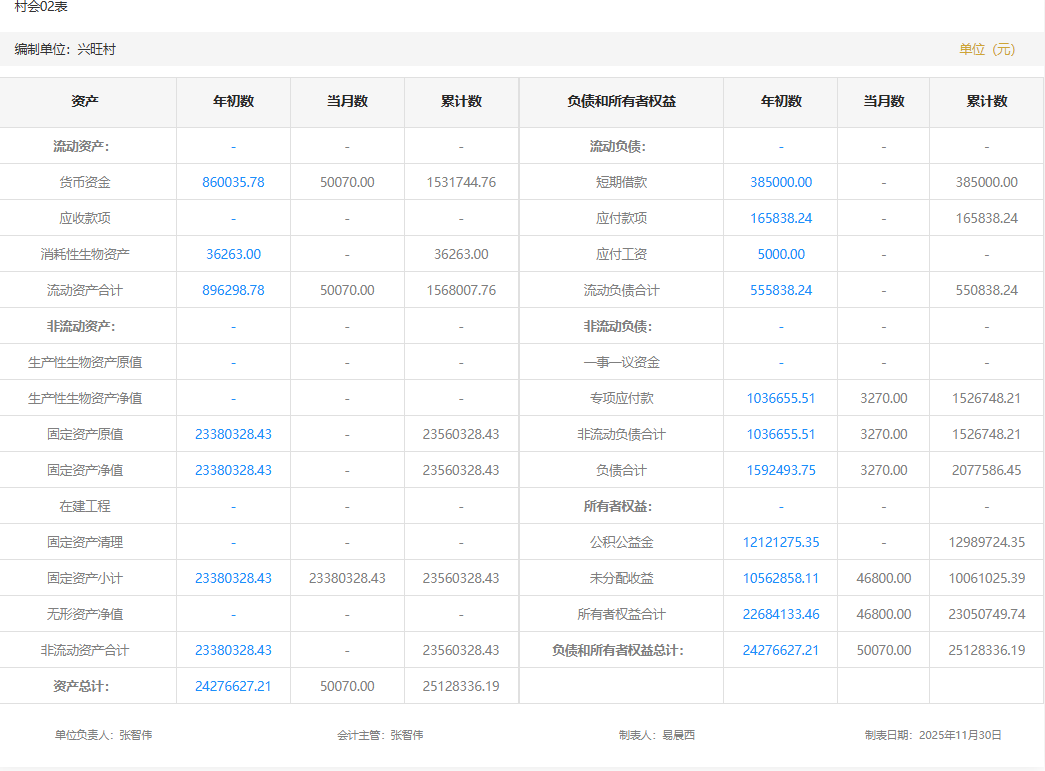Select the 负债和所有者权益 column header
Screen dimensions: 1045x771
pyautogui.click(x=621, y=101)
